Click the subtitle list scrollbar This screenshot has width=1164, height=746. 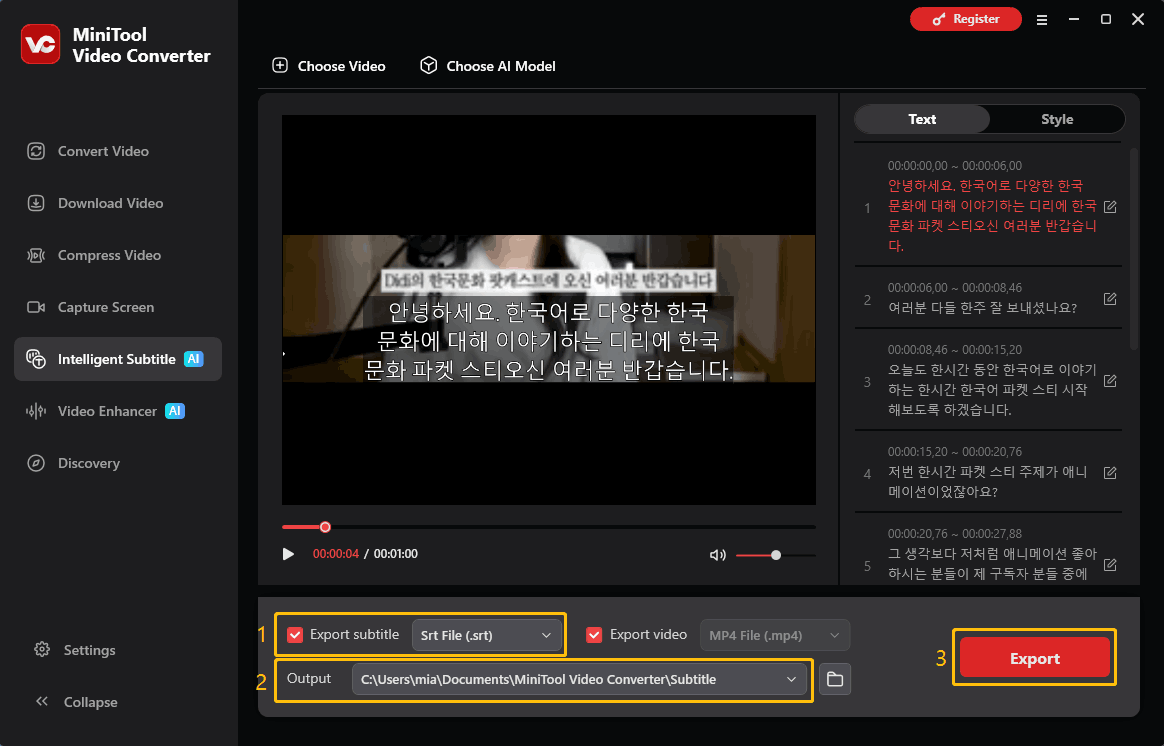pyautogui.click(x=1133, y=249)
